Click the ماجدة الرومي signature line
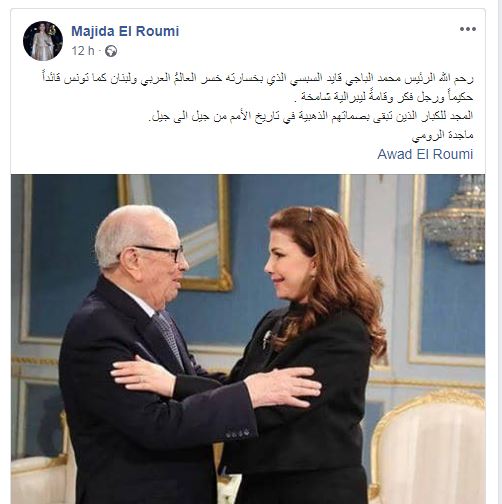The width and height of the screenshot is (502, 504). [x=443, y=135]
